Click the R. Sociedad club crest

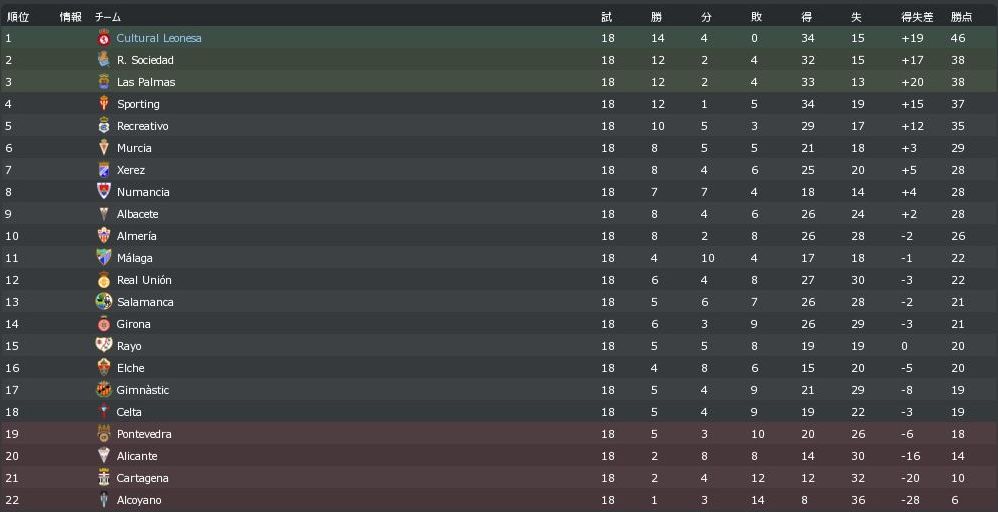tap(103, 60)
